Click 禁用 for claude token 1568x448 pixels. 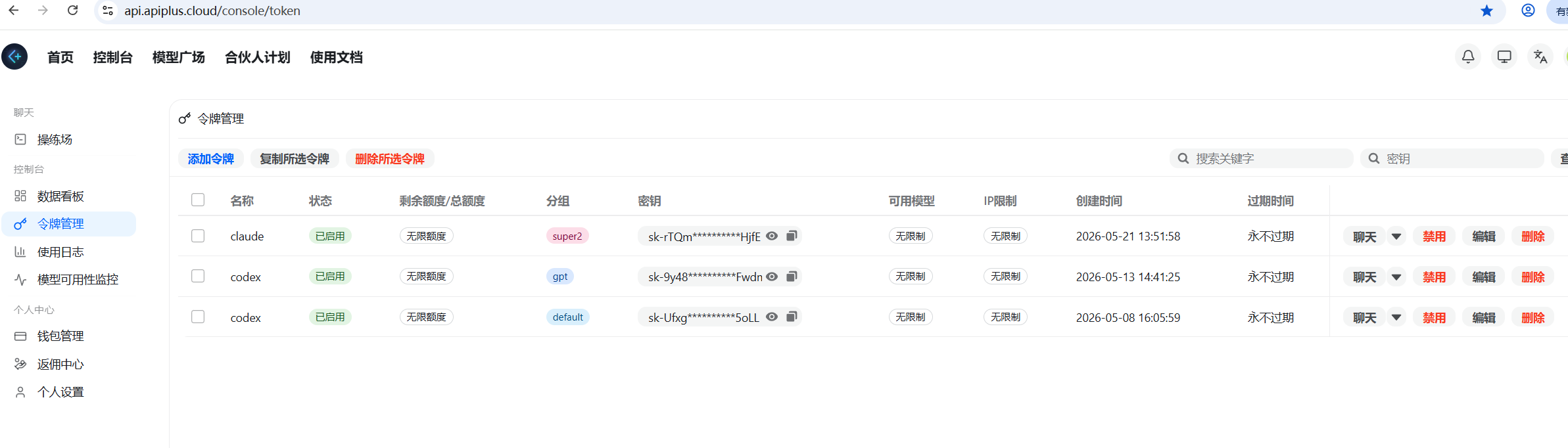1434,236
